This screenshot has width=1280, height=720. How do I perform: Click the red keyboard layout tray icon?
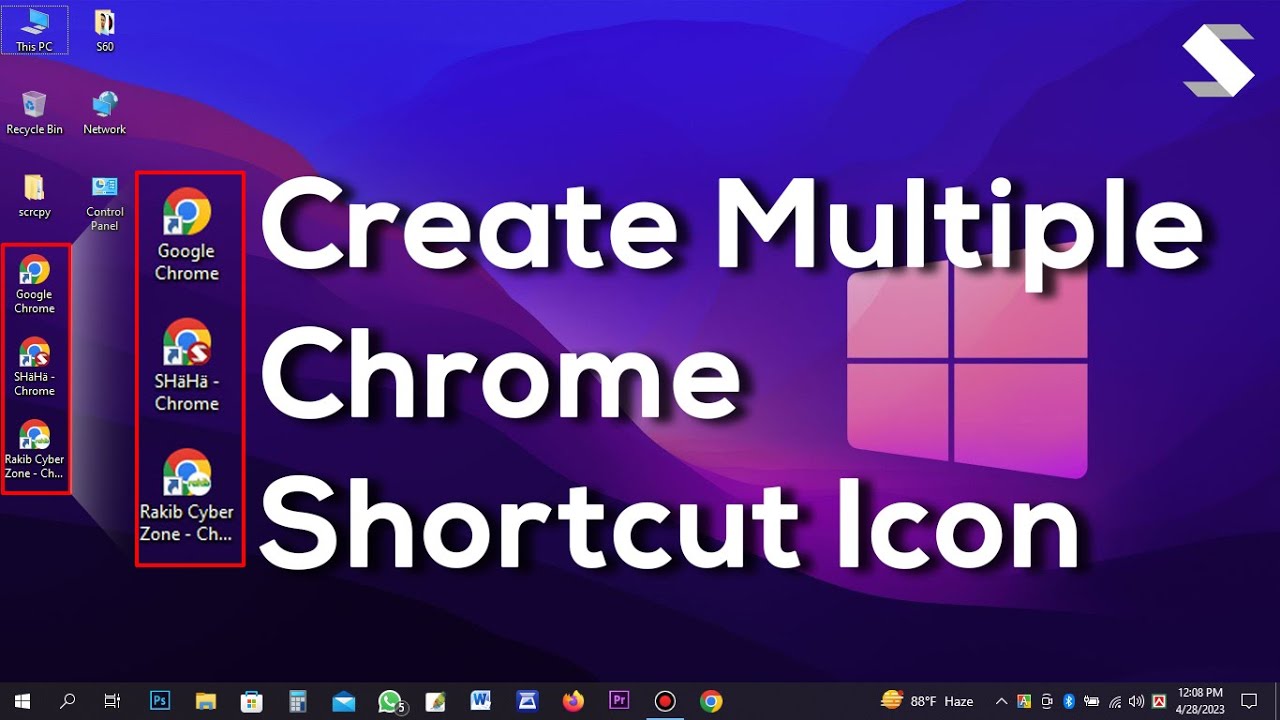click(x=1159, y=701)
